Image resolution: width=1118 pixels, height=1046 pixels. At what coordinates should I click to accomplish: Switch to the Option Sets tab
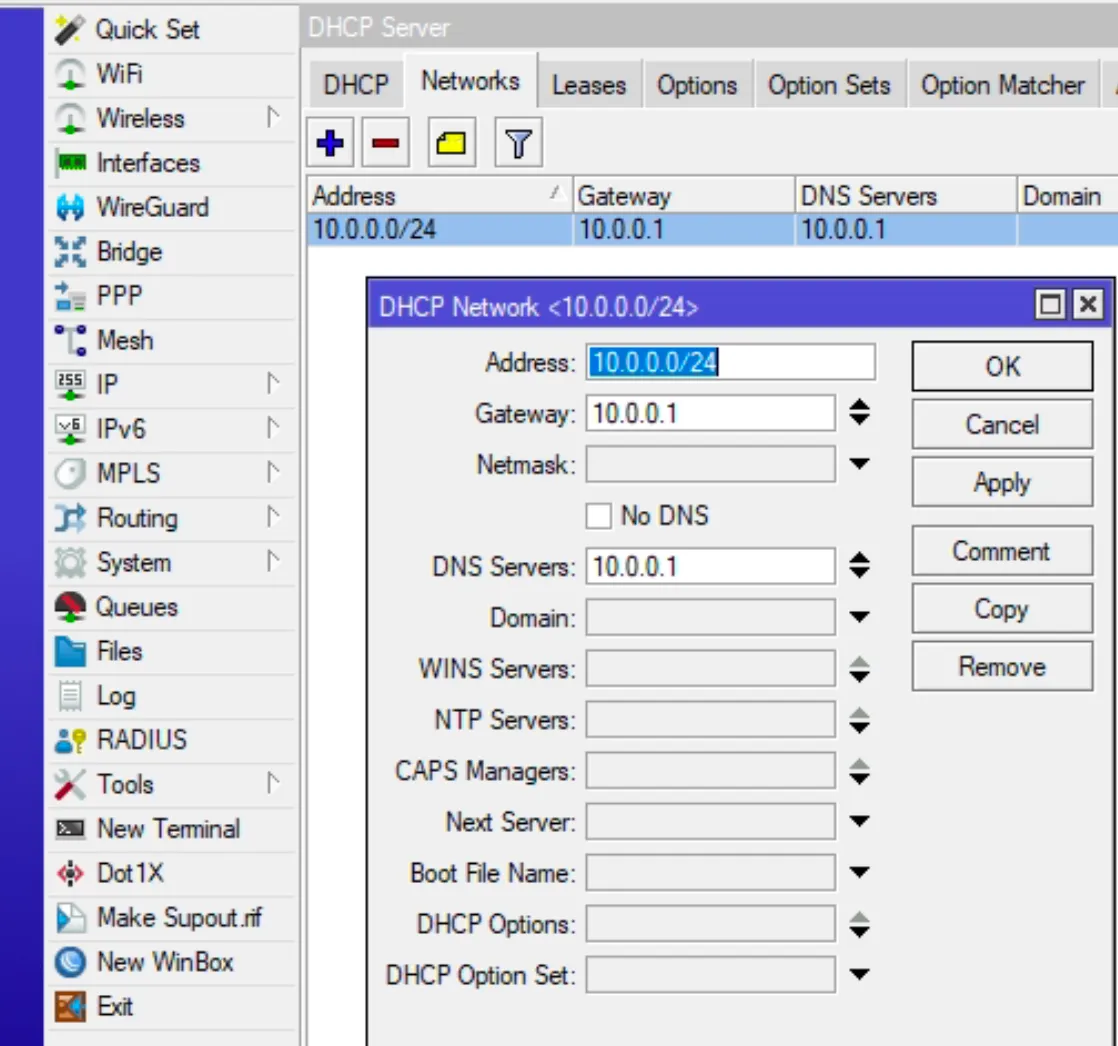[x=829, y=85]
